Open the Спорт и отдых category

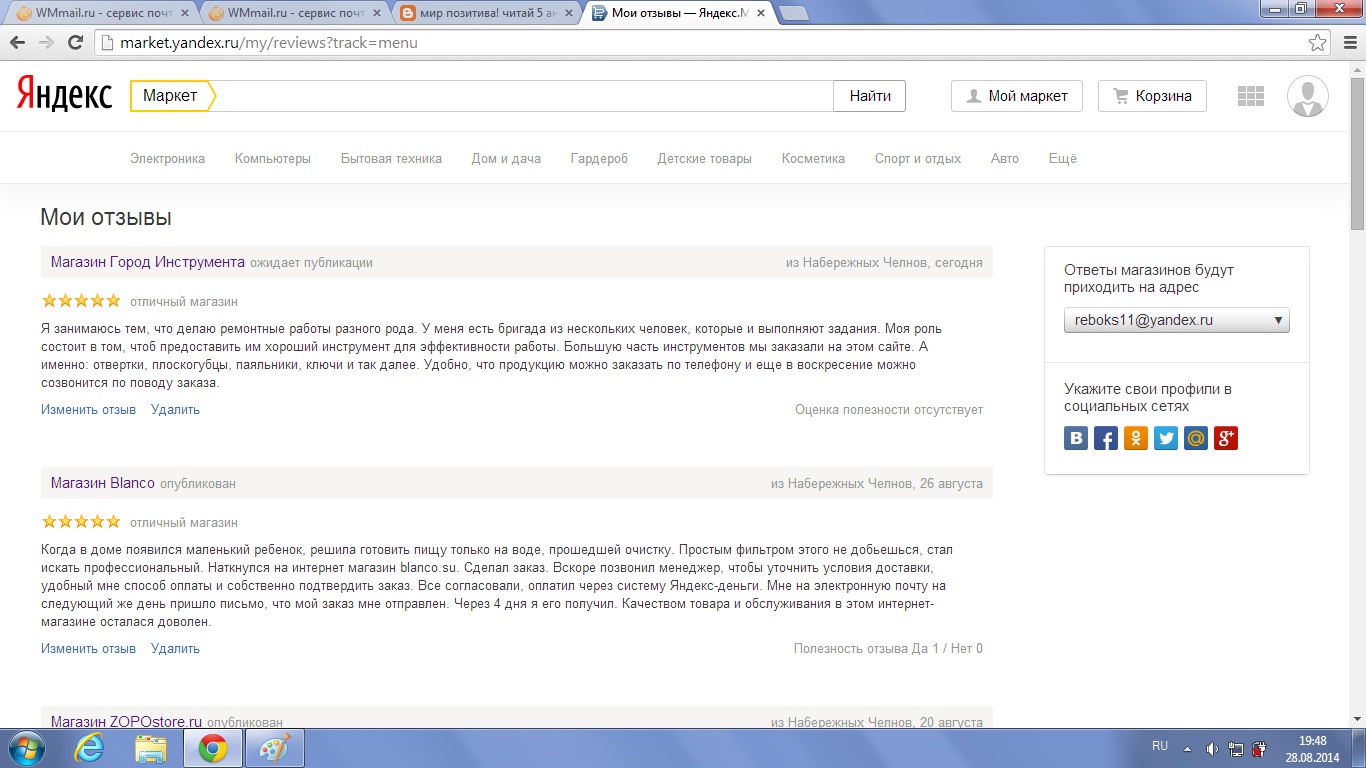[x=918, y=158]
